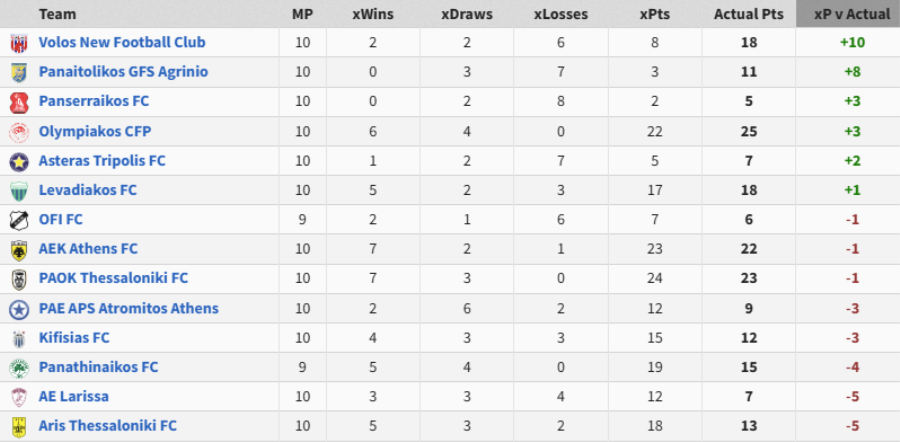The image size is (900, 442).
Task: Click the OFI FC black-and-white crest
Action: point(18,220)
